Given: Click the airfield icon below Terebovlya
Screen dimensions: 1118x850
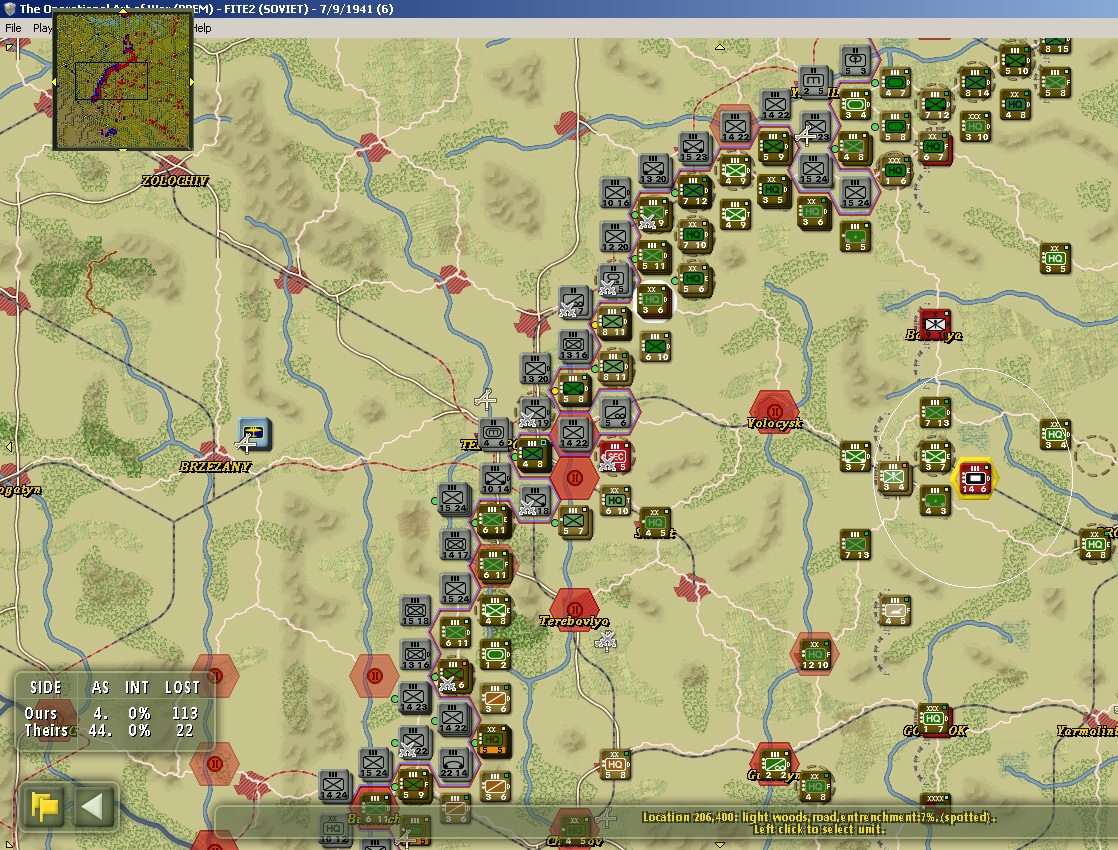Looking at the screenshot, I should point(606,642).
